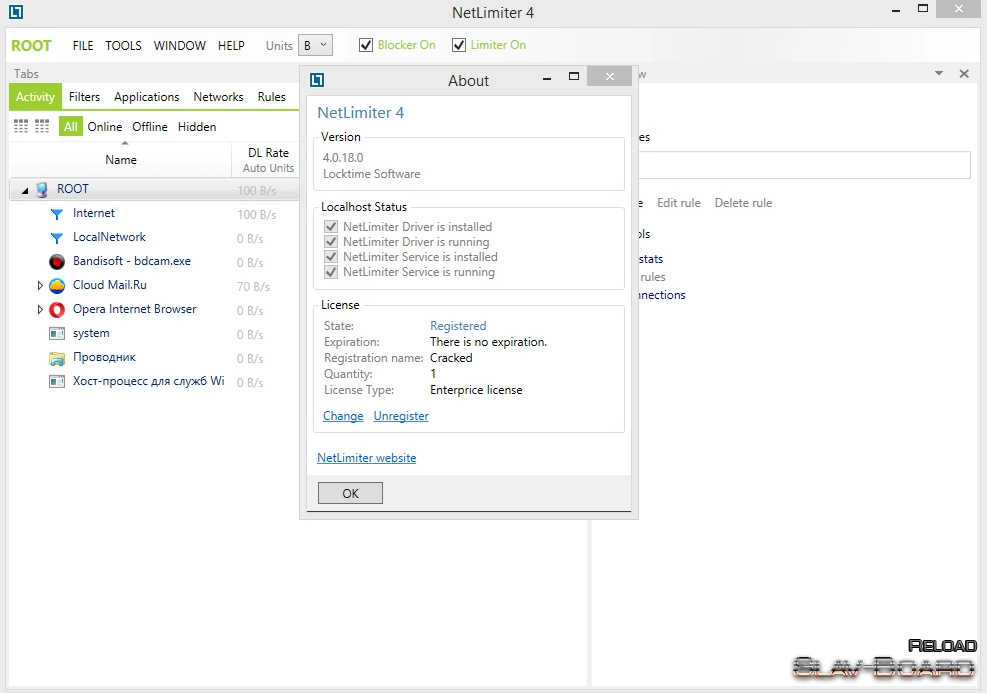Click the LocalNetwork filter funnel icon
This screenshot has width=987, height=693.
coord(57,238)
